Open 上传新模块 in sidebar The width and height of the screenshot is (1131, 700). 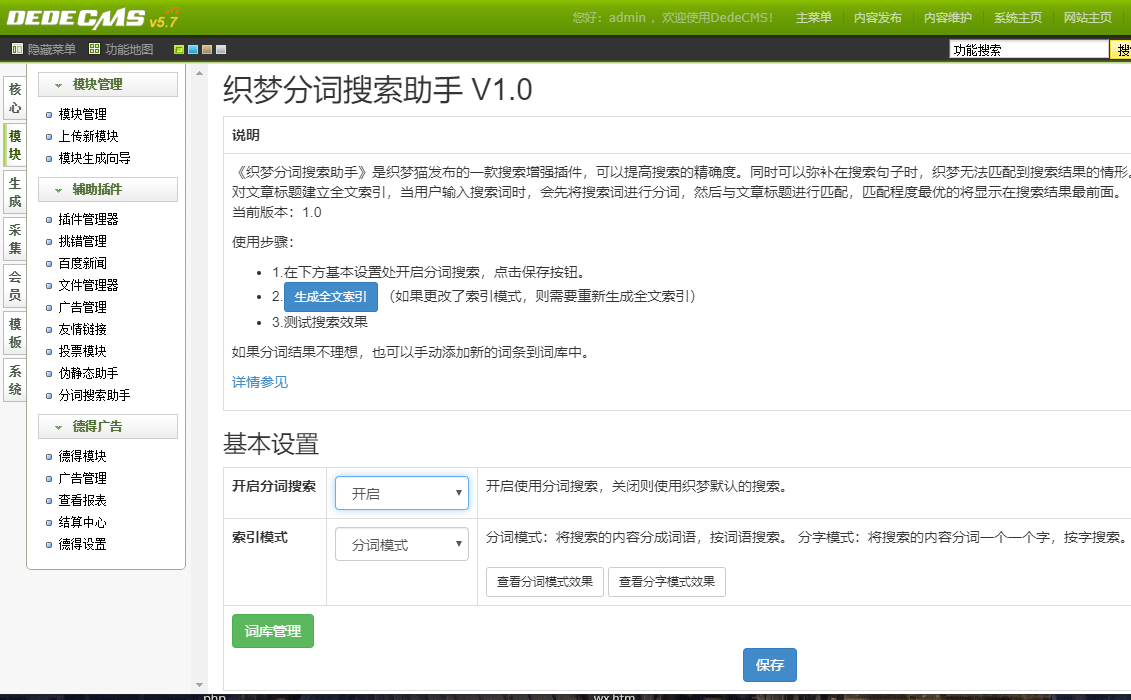[88, 136]
